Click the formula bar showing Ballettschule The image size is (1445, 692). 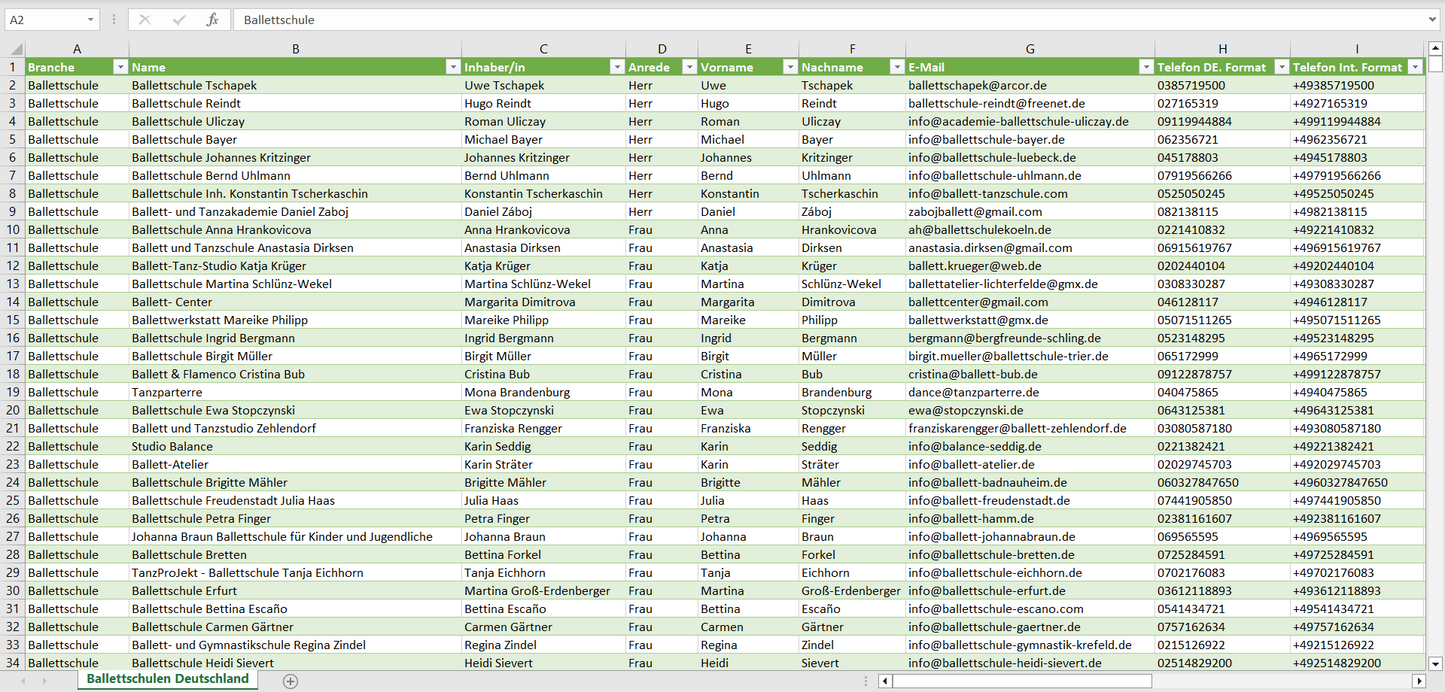pos(800,20)
